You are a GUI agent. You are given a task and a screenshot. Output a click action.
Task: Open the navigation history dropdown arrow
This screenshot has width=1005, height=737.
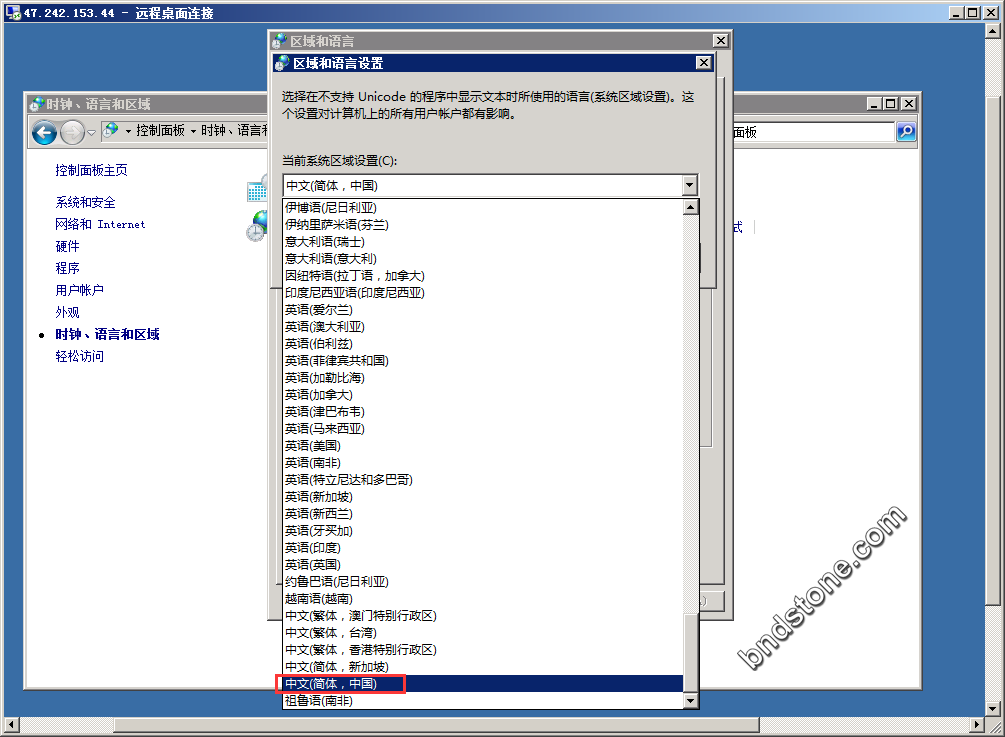92,132
